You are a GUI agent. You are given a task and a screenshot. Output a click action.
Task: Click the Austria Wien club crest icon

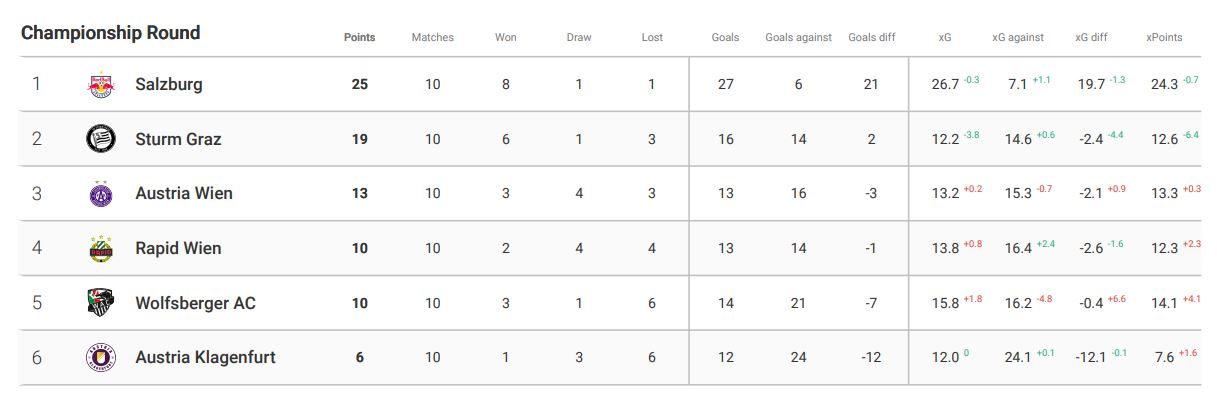101,194
